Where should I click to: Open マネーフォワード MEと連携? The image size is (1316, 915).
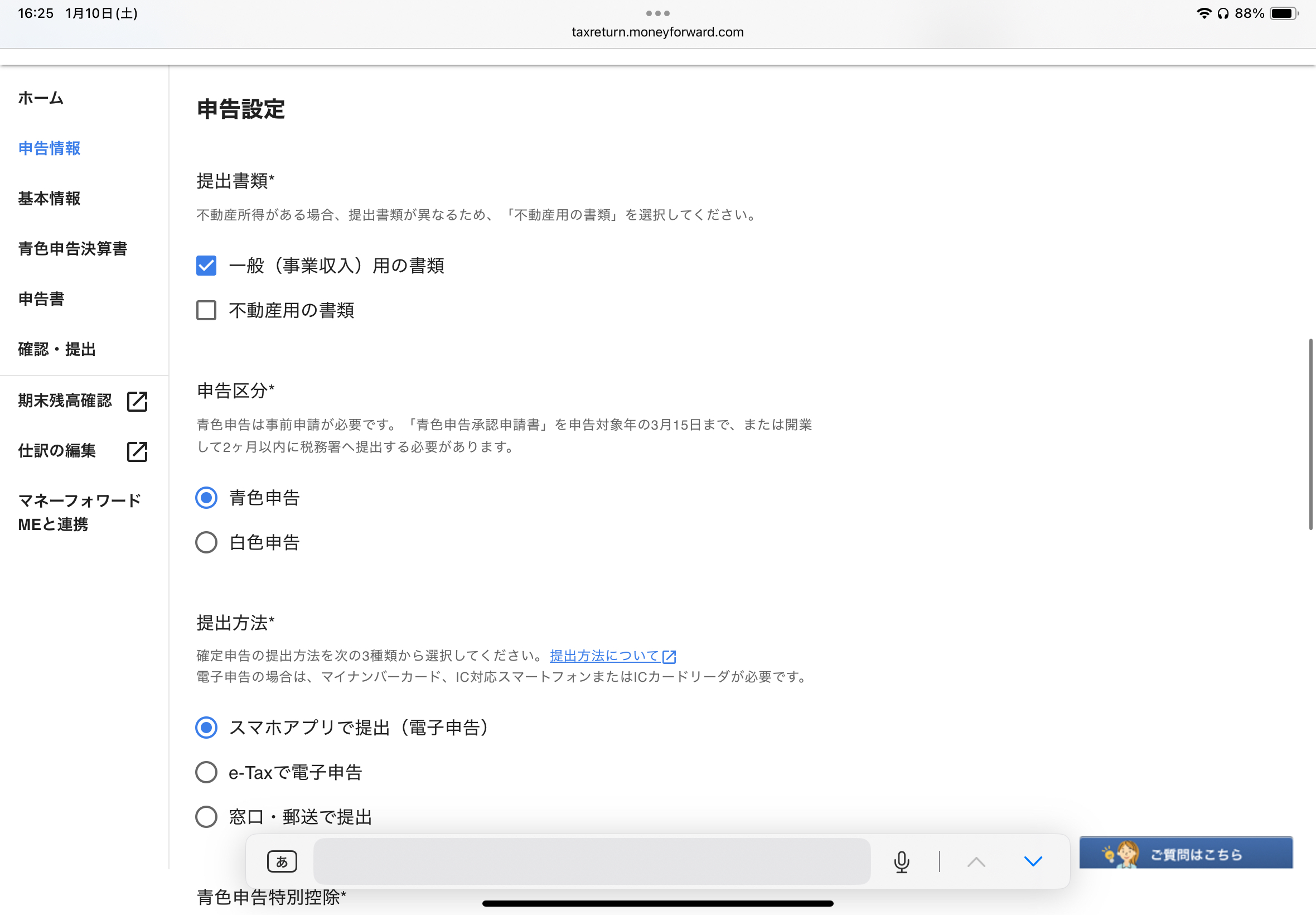coord(80,513)
